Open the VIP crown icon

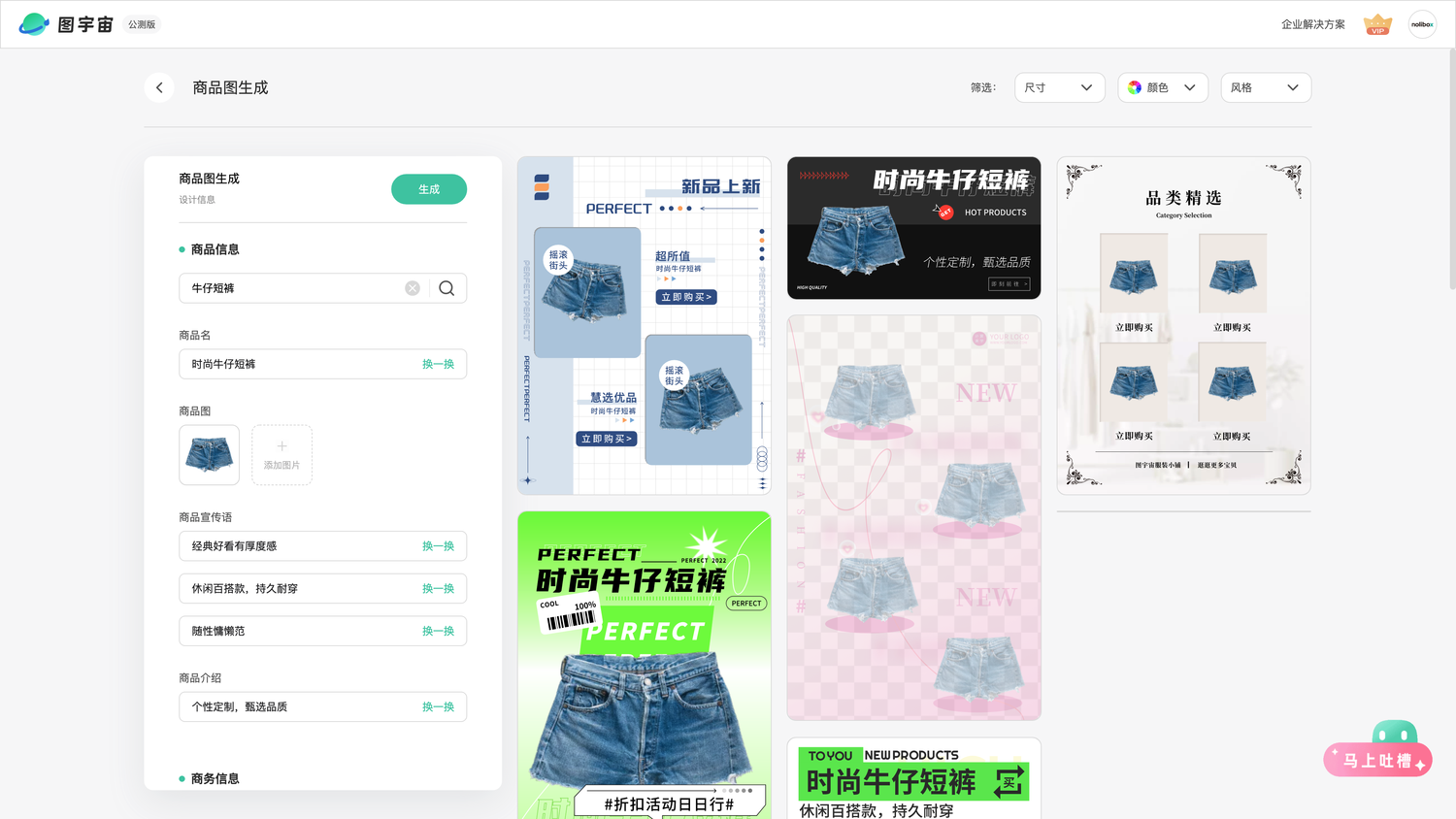pos(1377,24)
